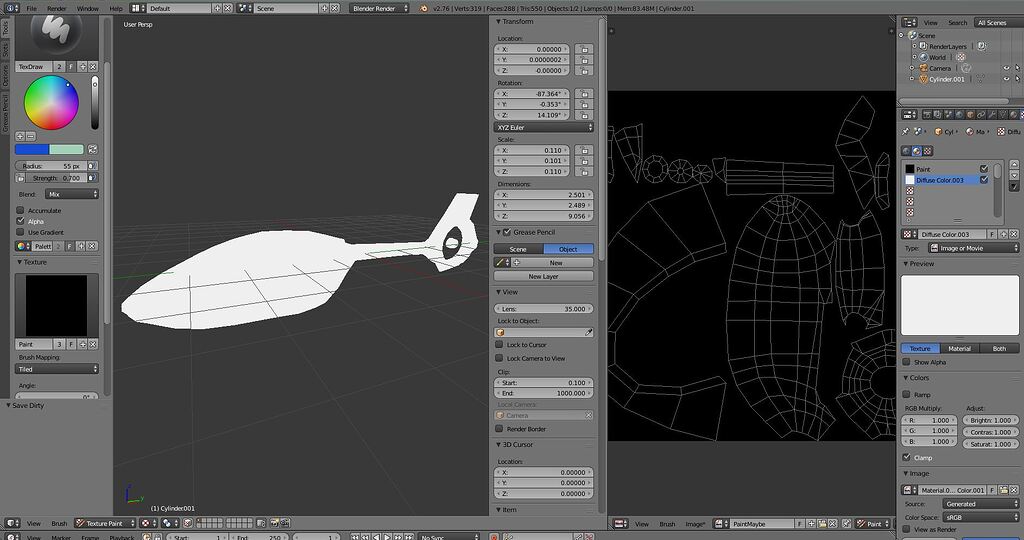This screenshot has width=1024, height=540.
Task: Click the viewport shading selector icon
Action: (147, 523)
